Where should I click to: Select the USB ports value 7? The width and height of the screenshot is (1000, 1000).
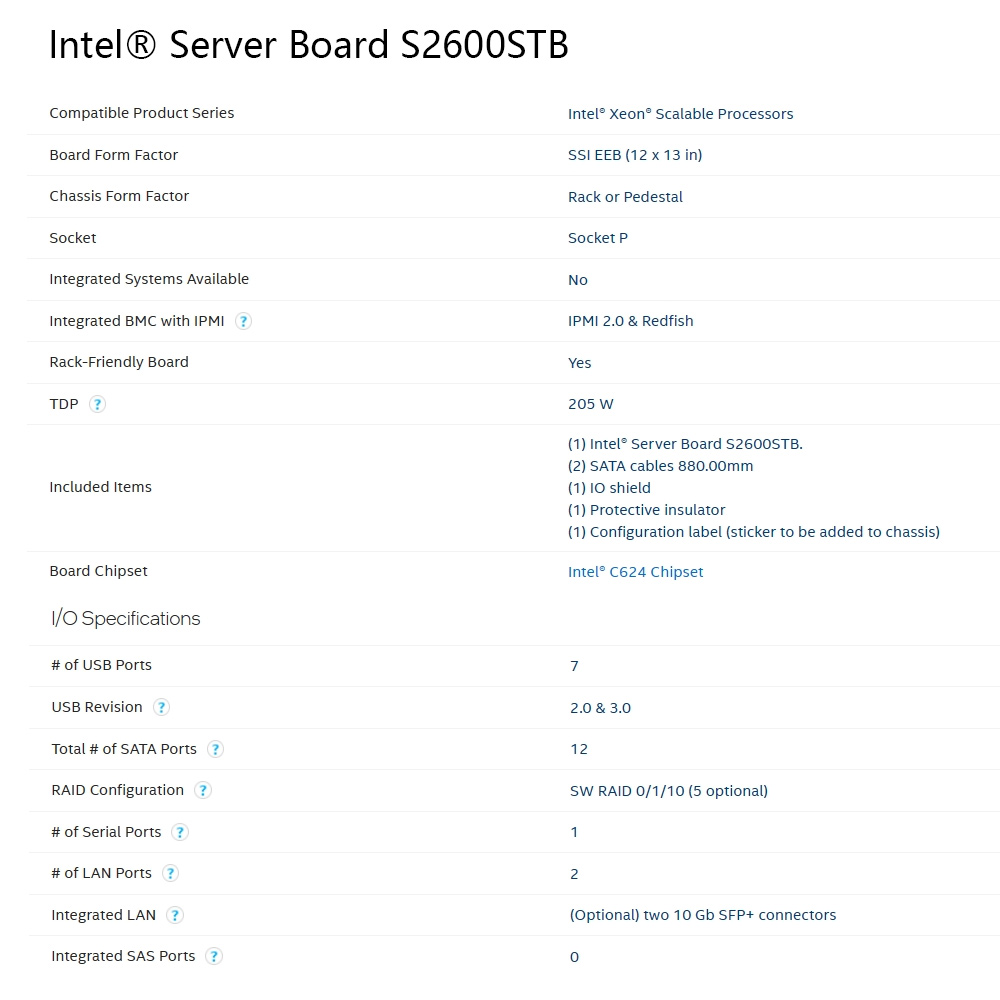click(574, 666)
